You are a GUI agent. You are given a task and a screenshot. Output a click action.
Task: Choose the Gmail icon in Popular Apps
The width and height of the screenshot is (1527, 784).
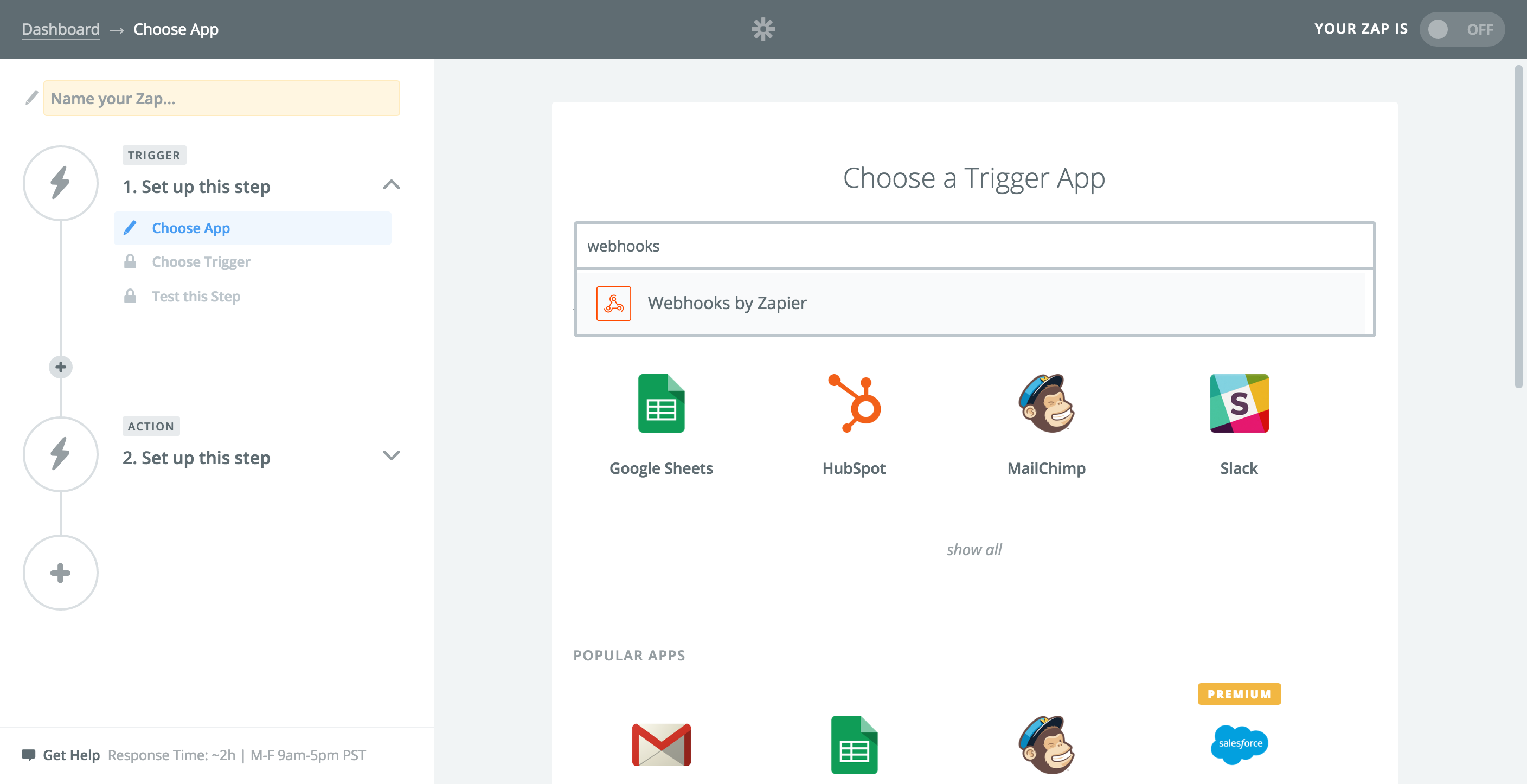click(x=661, y=744)
